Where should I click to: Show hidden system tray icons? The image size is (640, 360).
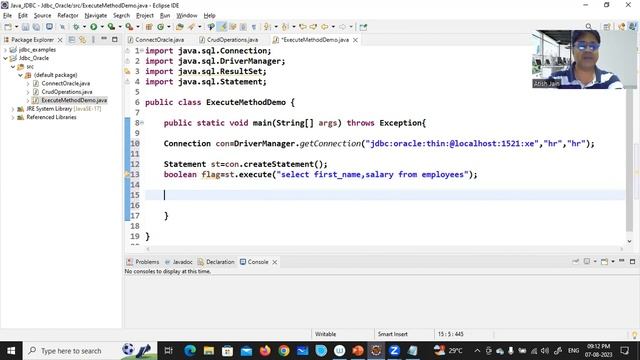click(x=477, y=351)
